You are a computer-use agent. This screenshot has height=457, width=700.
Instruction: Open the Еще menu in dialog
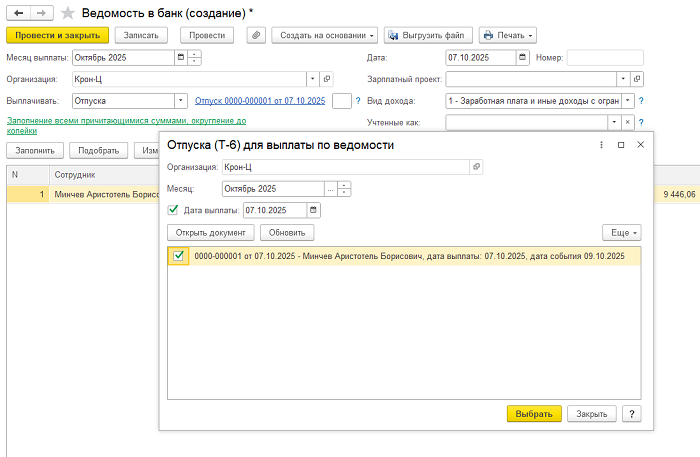[x=621, y=232]
